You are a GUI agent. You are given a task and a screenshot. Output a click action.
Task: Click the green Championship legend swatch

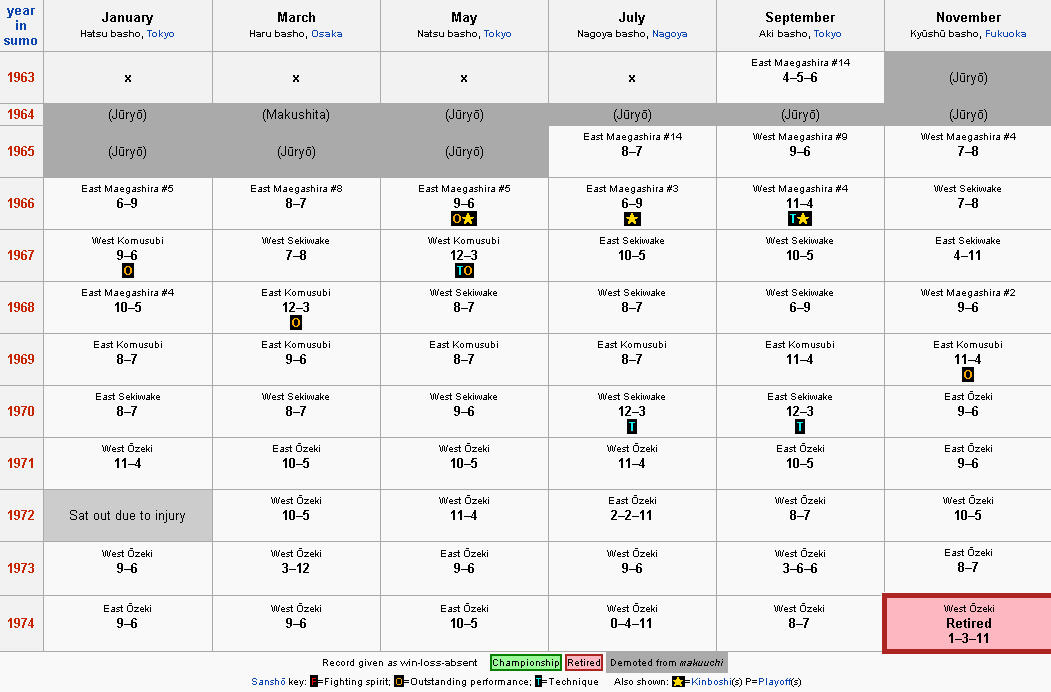(x=526, y=662)
